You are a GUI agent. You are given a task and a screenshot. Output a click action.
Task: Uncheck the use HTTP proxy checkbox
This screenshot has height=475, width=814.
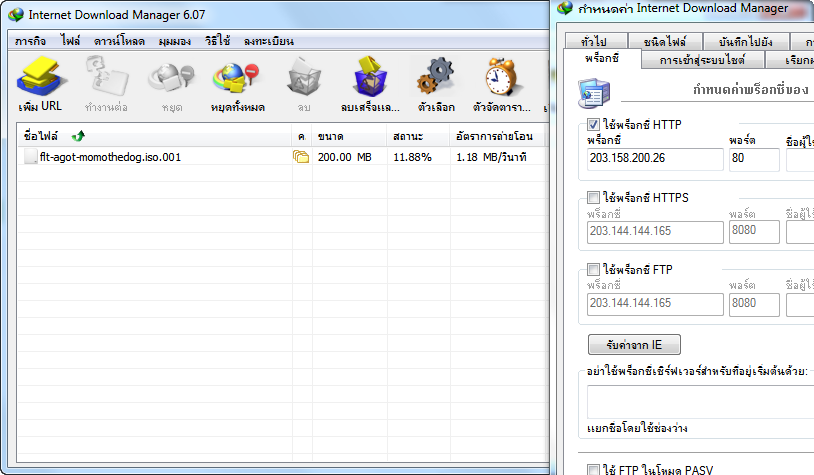(593, 125)
